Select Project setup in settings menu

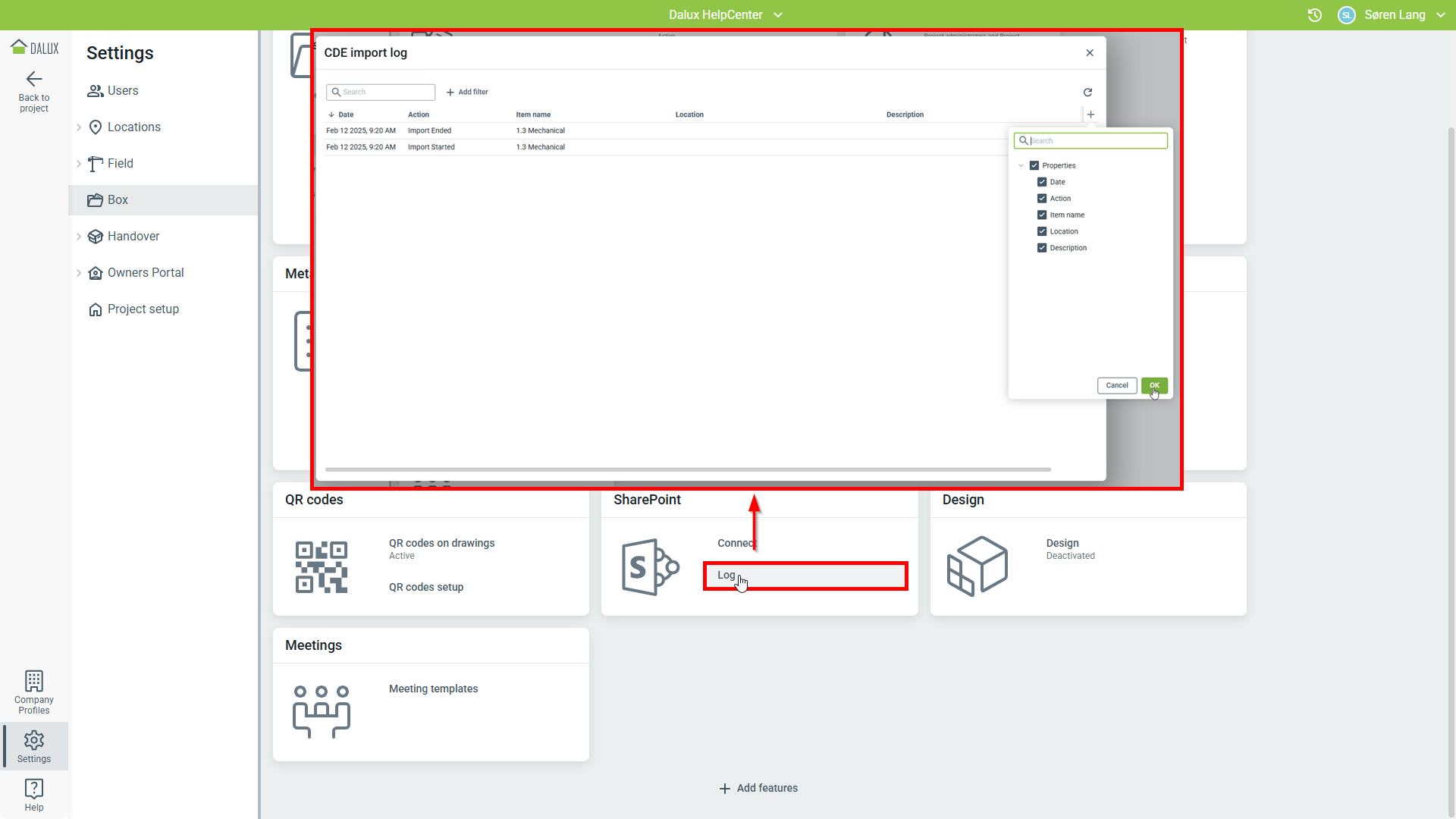pyautogui.click(x=143, y=309)
